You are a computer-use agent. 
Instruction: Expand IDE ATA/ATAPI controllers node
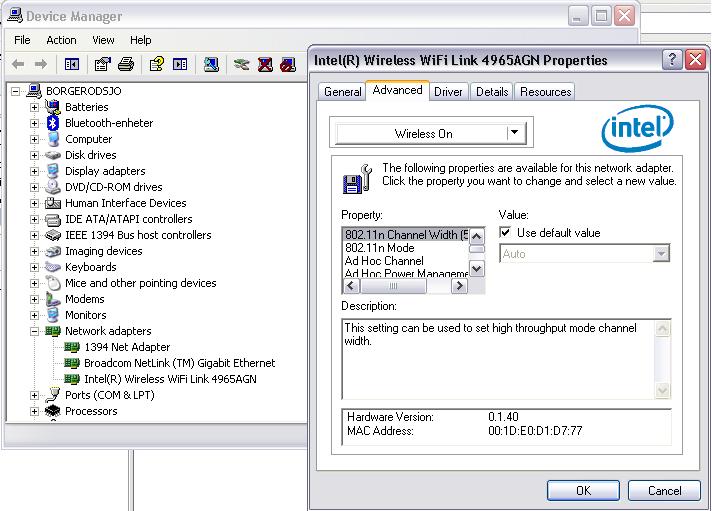34,219
